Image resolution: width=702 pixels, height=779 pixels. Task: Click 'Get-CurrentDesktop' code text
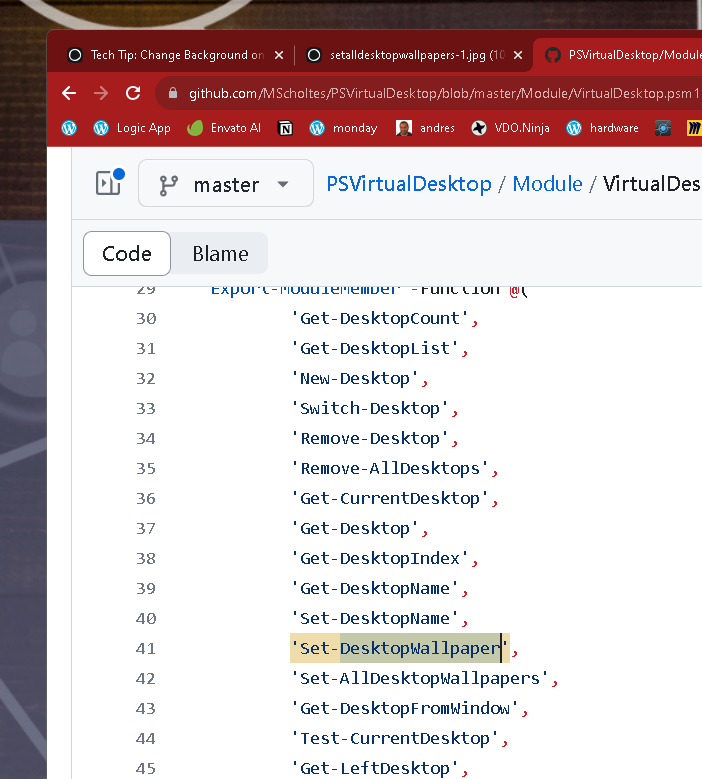[390, 498]
